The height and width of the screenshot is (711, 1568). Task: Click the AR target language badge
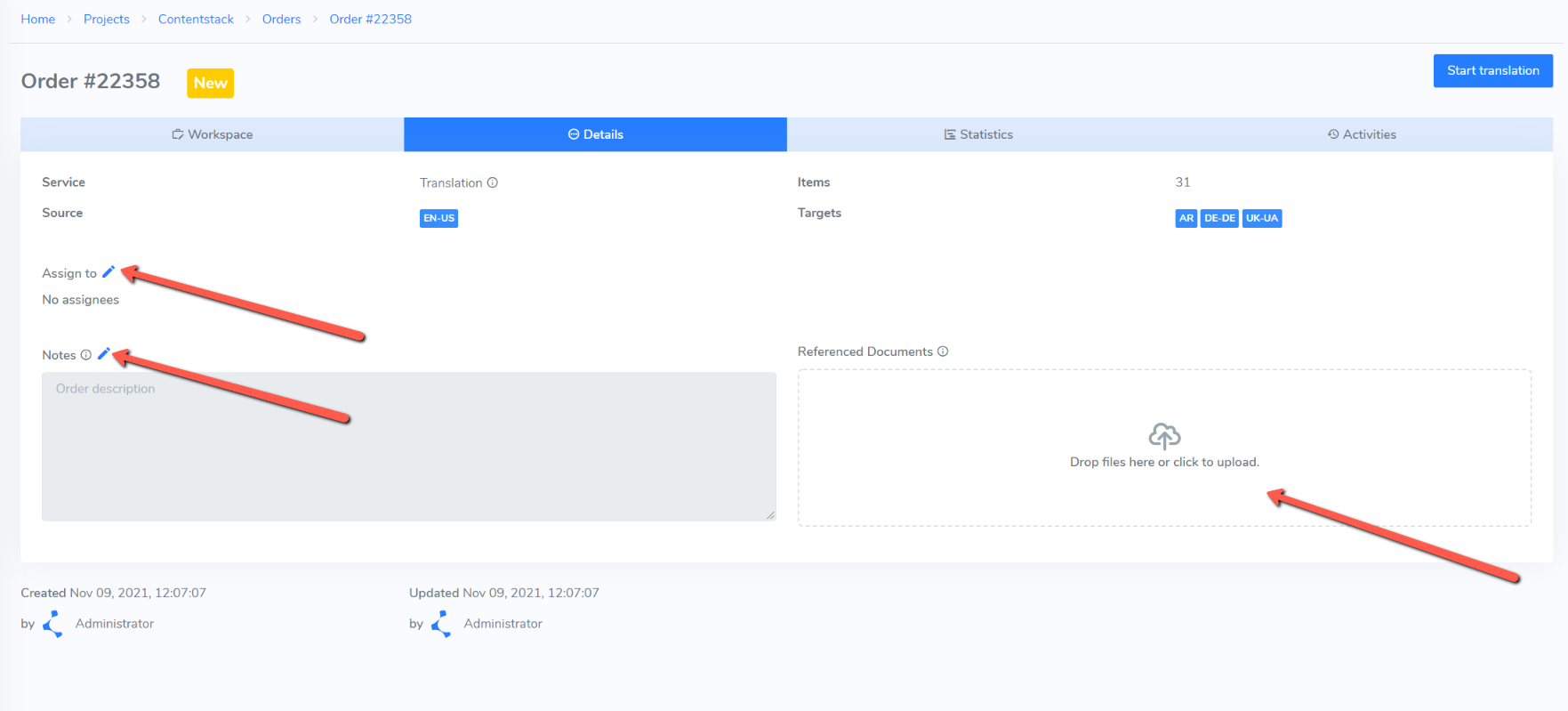pos(1186,218)
